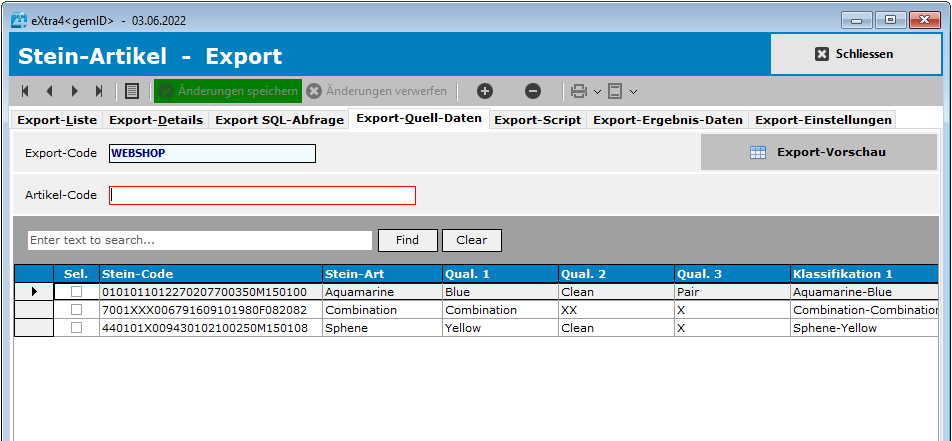
Task: Focus the Artikel-Code input field
Action: pos(262,196)
